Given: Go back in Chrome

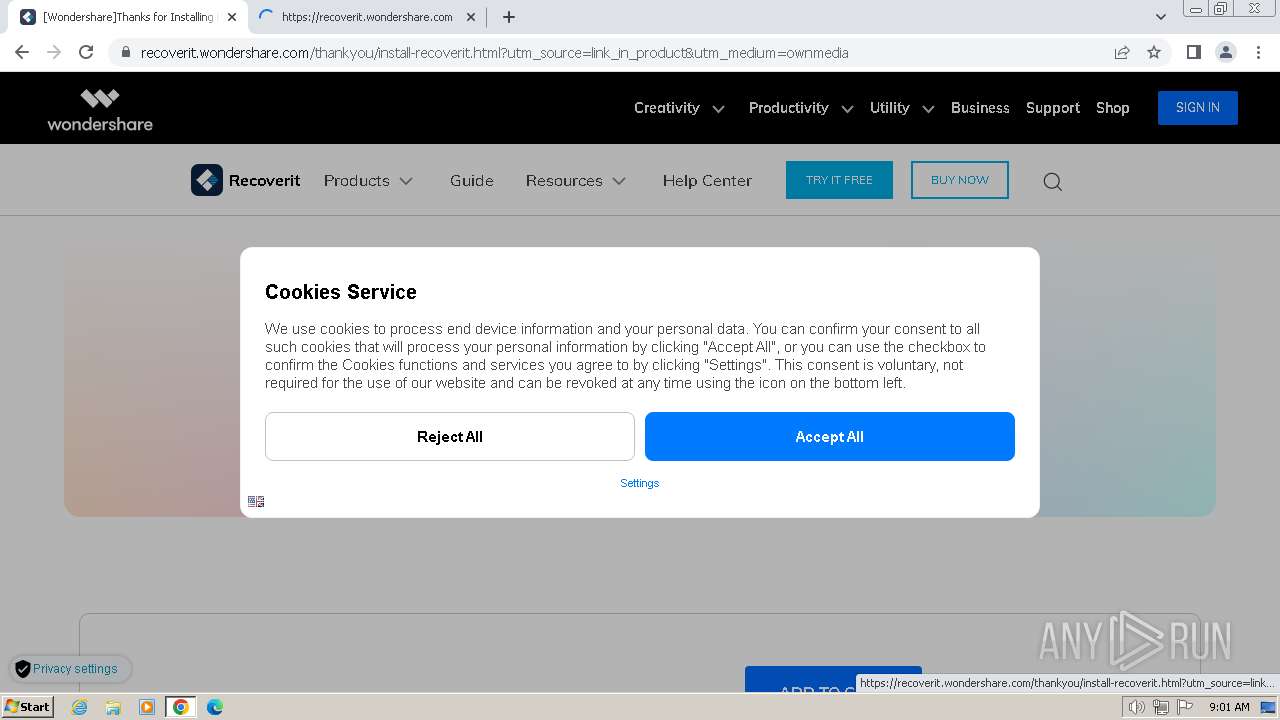Looking at the screenshot, I should 22,52.
